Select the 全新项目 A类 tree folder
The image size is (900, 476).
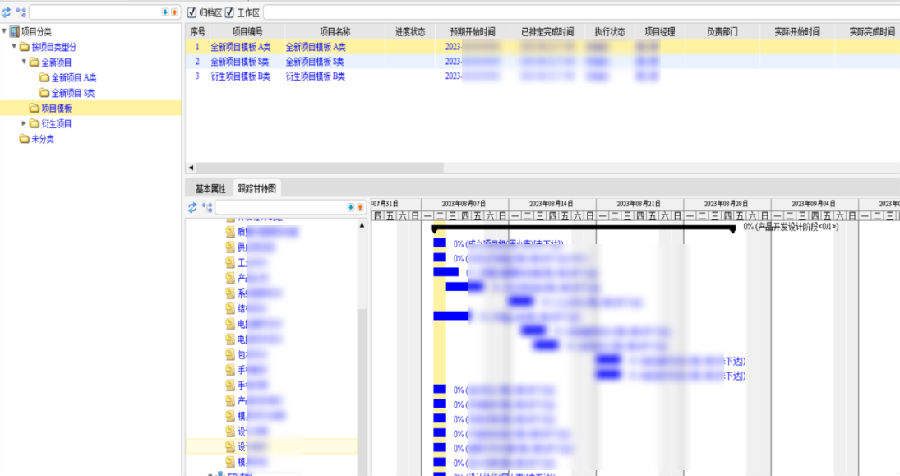[73, 78]
